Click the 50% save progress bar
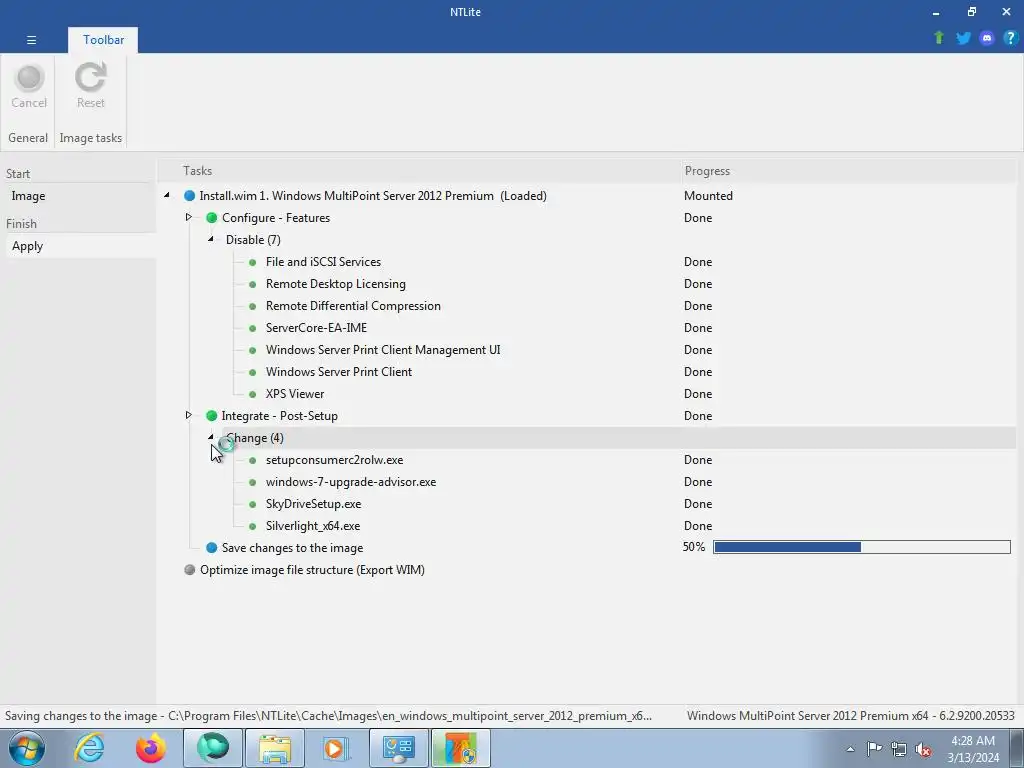Viewport: 1024px width, 768px height. tap(861, 547)
